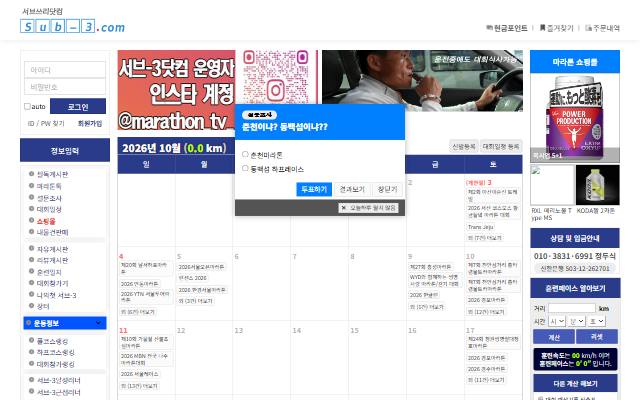Click the 리셋 reset button

click(597, 337)
